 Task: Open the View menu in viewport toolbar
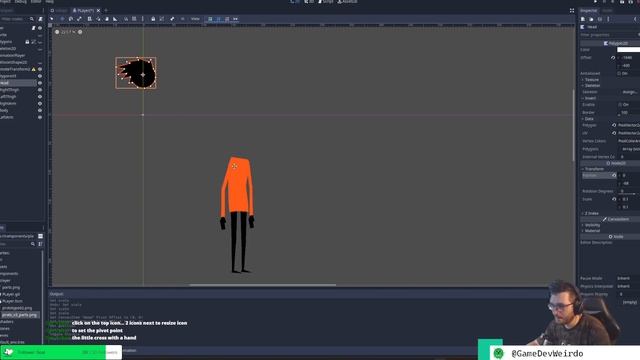pyautogui.click(x=196, y=19)
